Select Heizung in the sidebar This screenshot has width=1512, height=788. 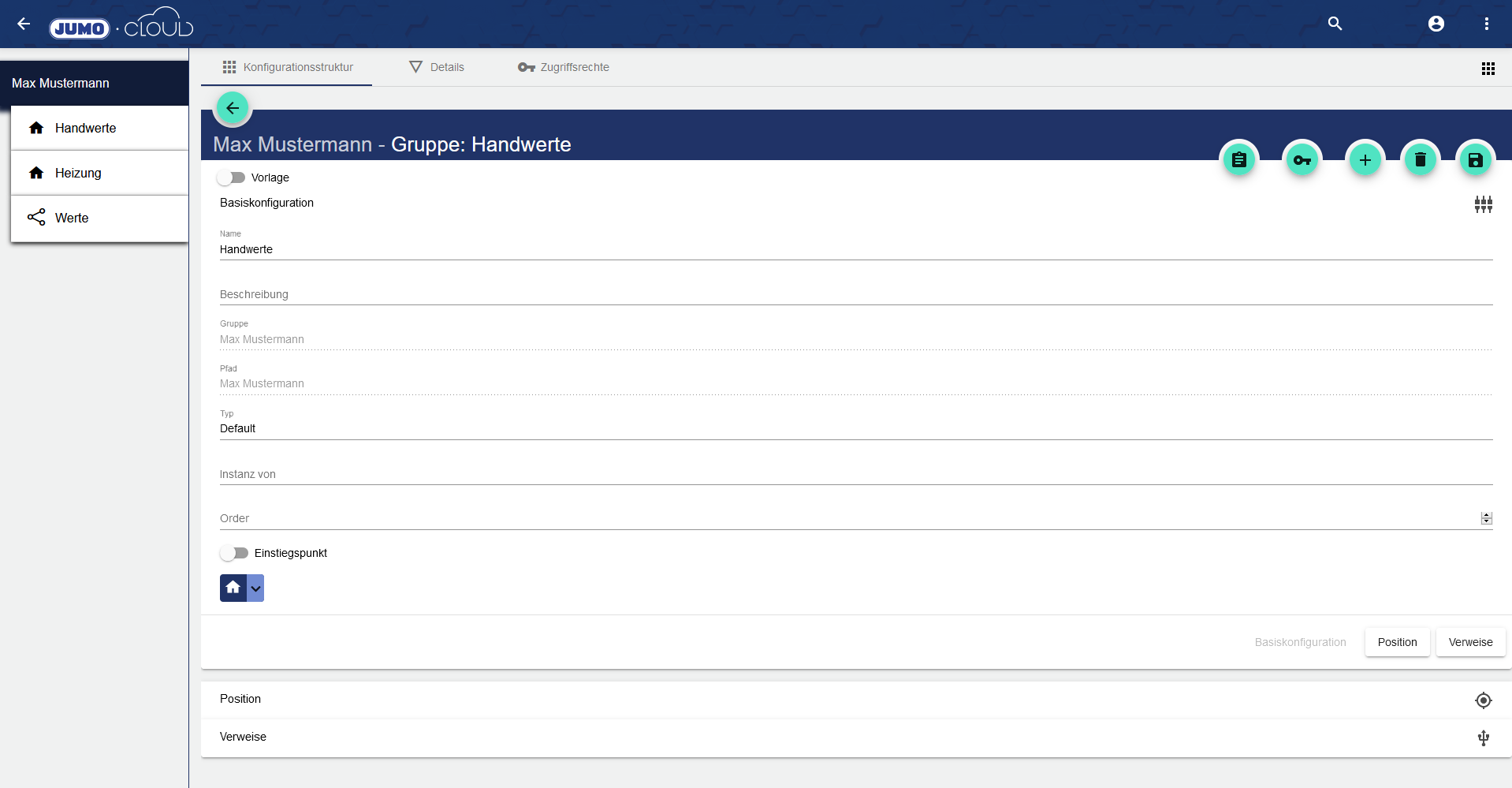78,173
